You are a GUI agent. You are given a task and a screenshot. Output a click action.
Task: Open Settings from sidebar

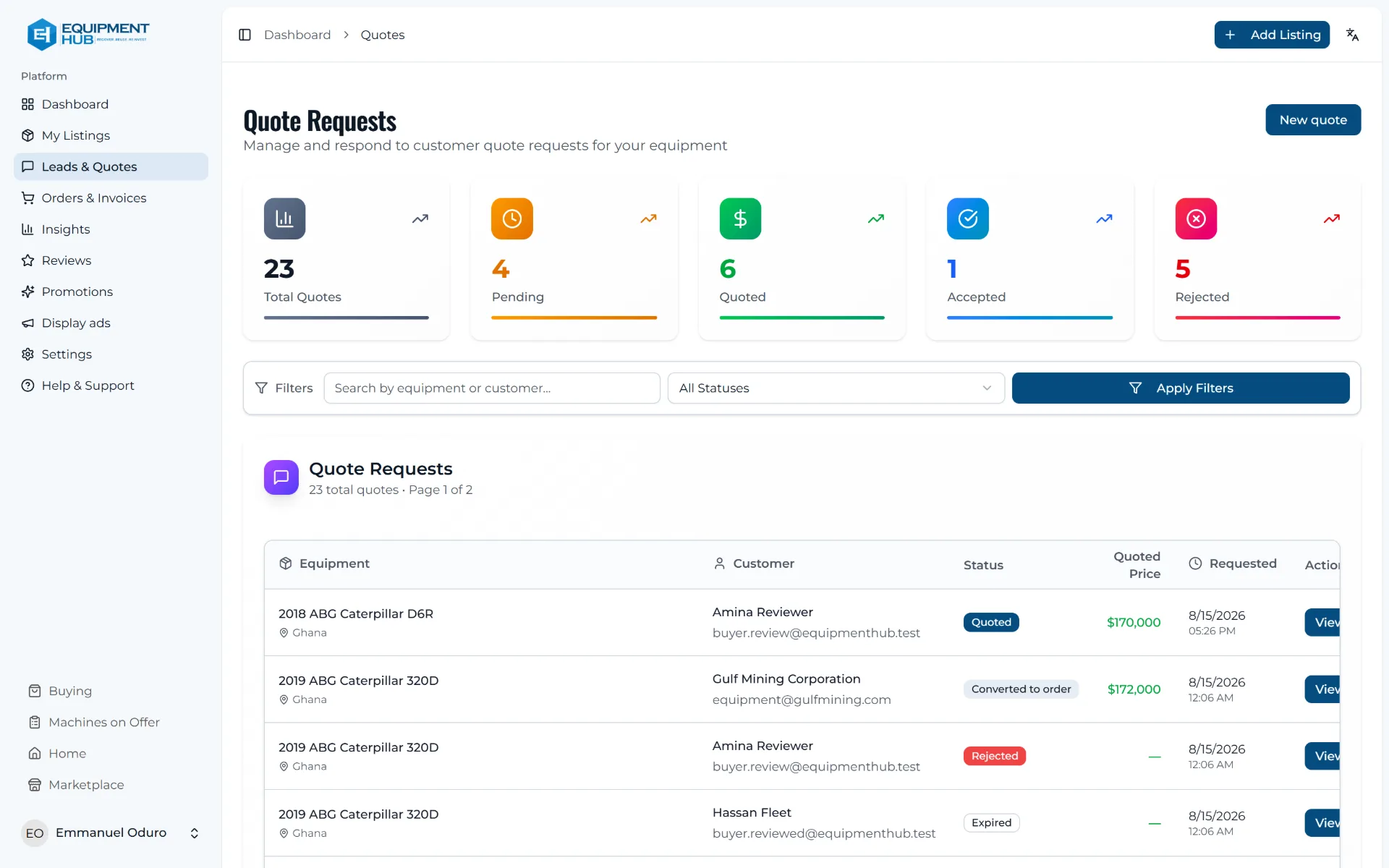[111, 354]
